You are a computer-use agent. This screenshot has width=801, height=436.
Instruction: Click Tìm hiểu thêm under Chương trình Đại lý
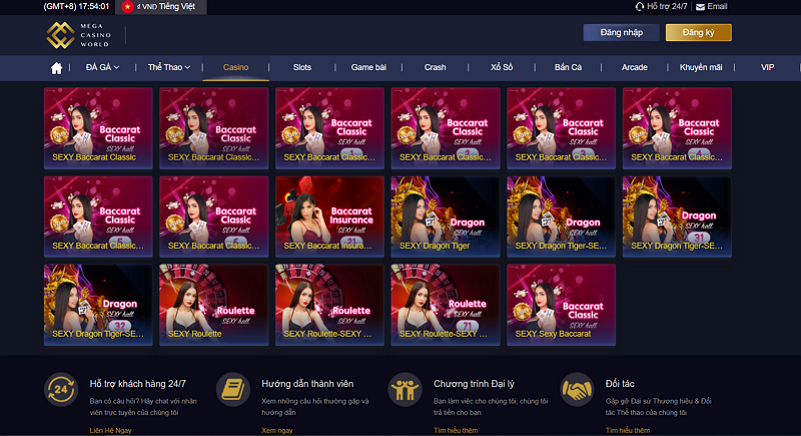pyautogui.click(x=456, y=430)
